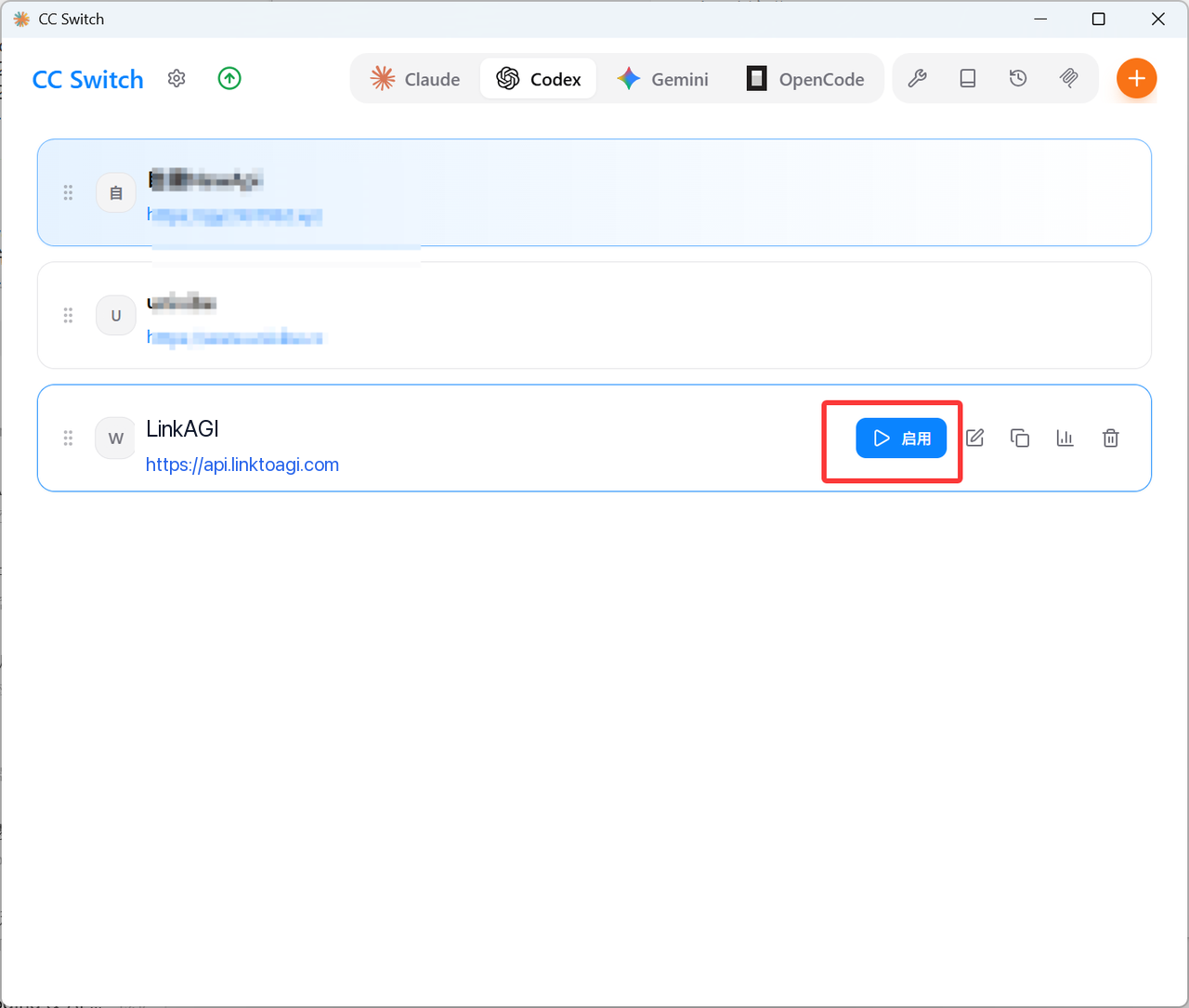Edit the LinkAGI provider entry
The height and width of the screenshot is (1008, 1189).
point(974,438)
